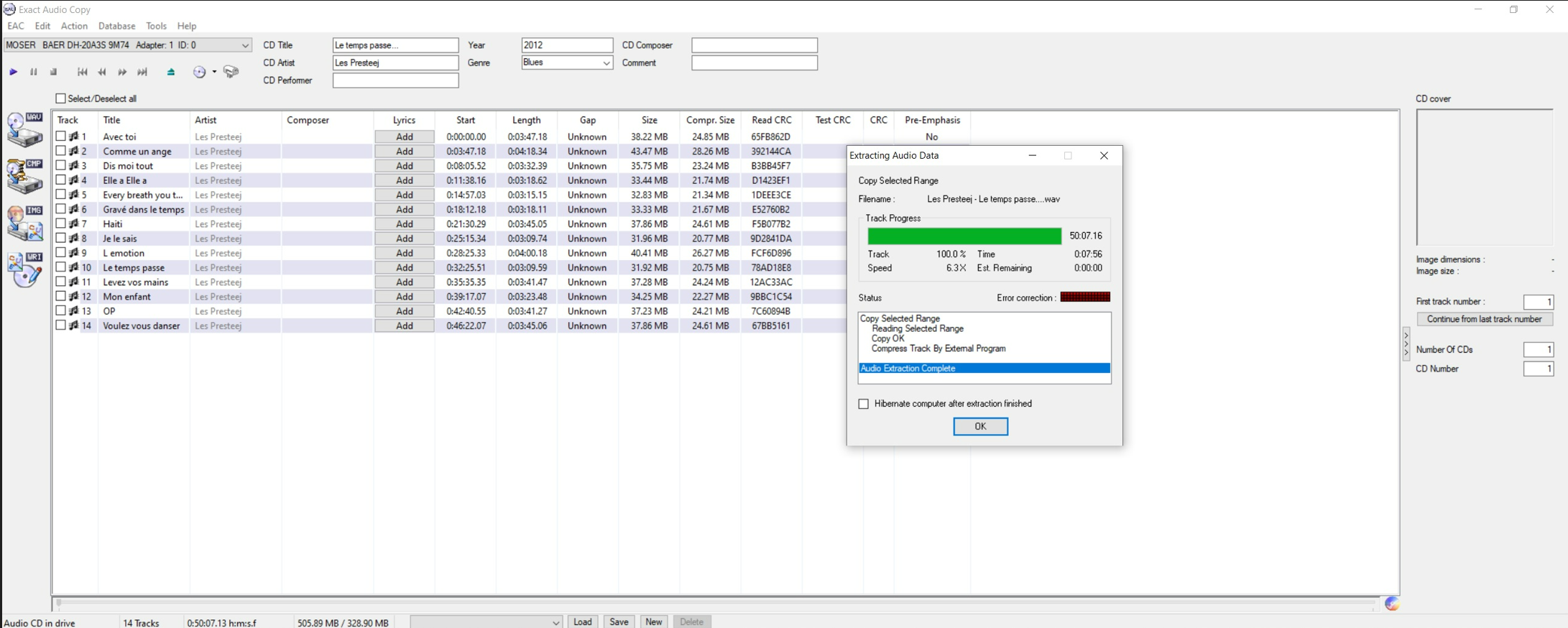Open the Help menu
This screenshot has width=1568, height=628.
click(187, 26)
